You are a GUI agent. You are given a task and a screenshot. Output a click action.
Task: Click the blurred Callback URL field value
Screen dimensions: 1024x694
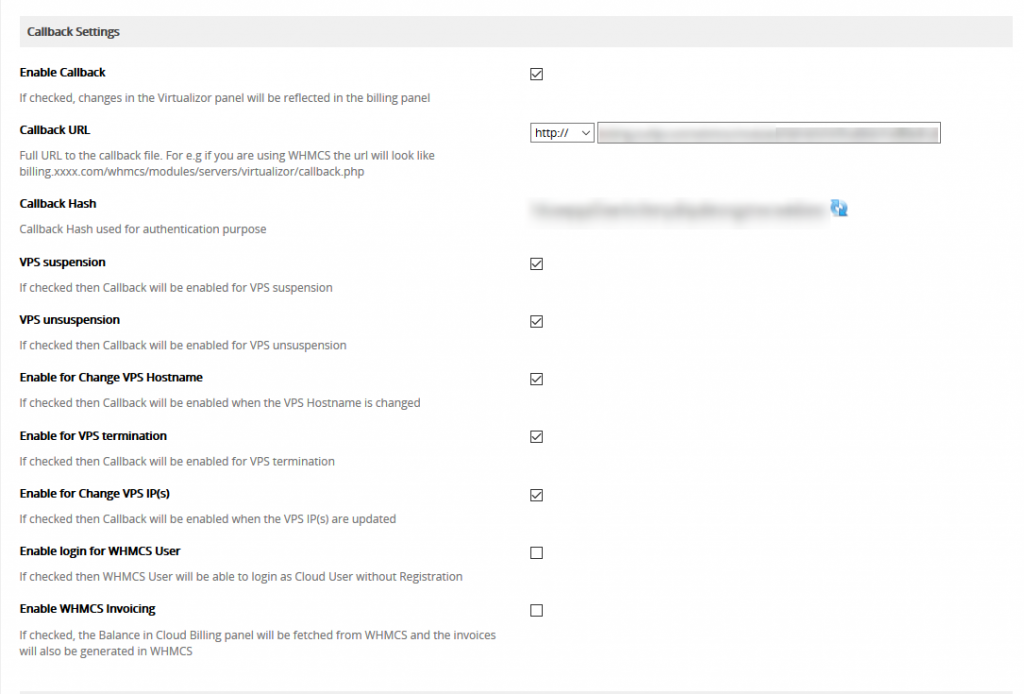pyautogui.click(x=768, y=132)
